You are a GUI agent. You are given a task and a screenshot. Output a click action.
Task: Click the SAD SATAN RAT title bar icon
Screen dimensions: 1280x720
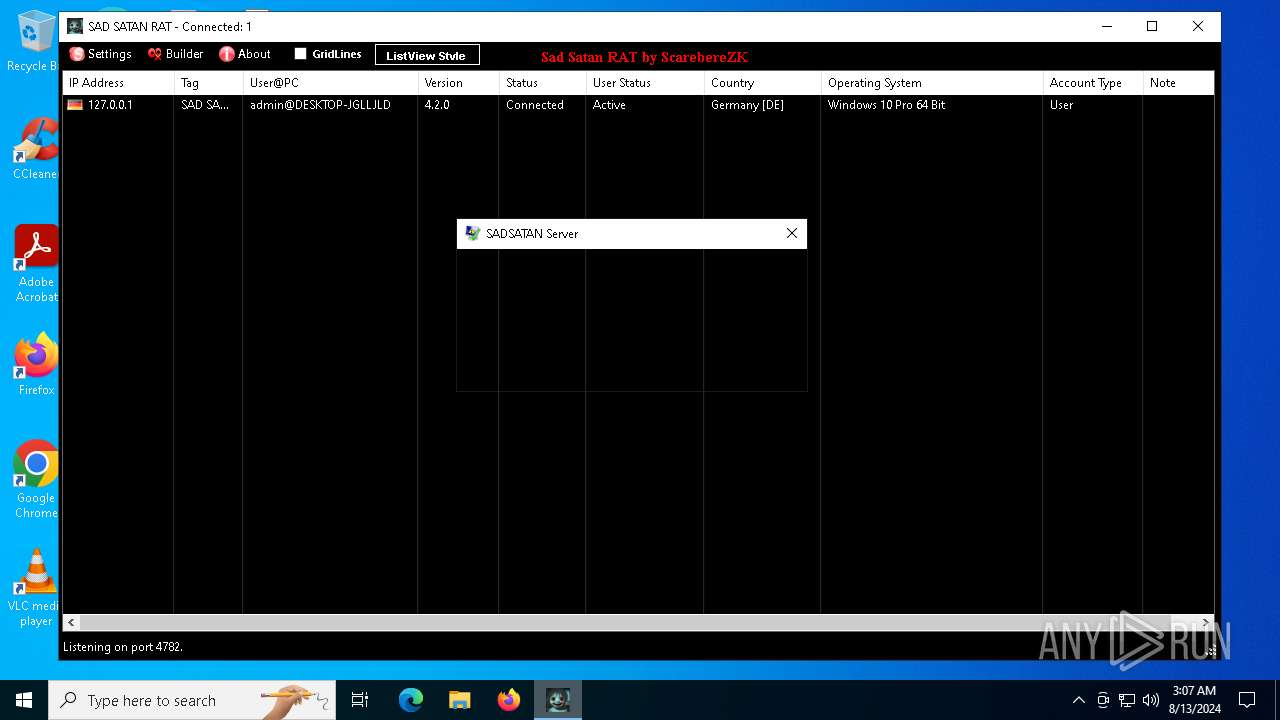click(x=75, y=26)
